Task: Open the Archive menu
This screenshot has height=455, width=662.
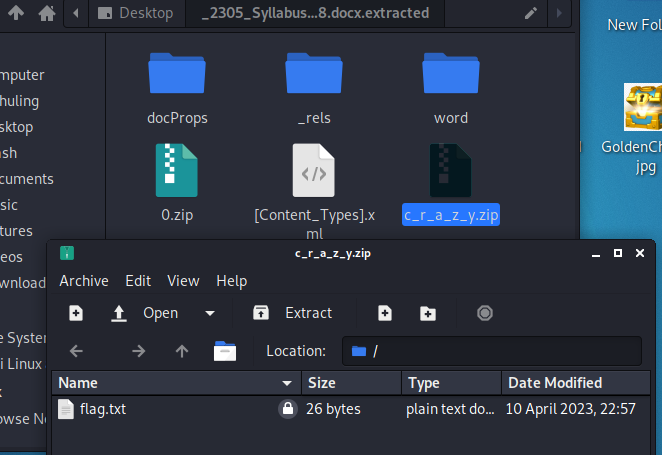Action: pos(84,281)
